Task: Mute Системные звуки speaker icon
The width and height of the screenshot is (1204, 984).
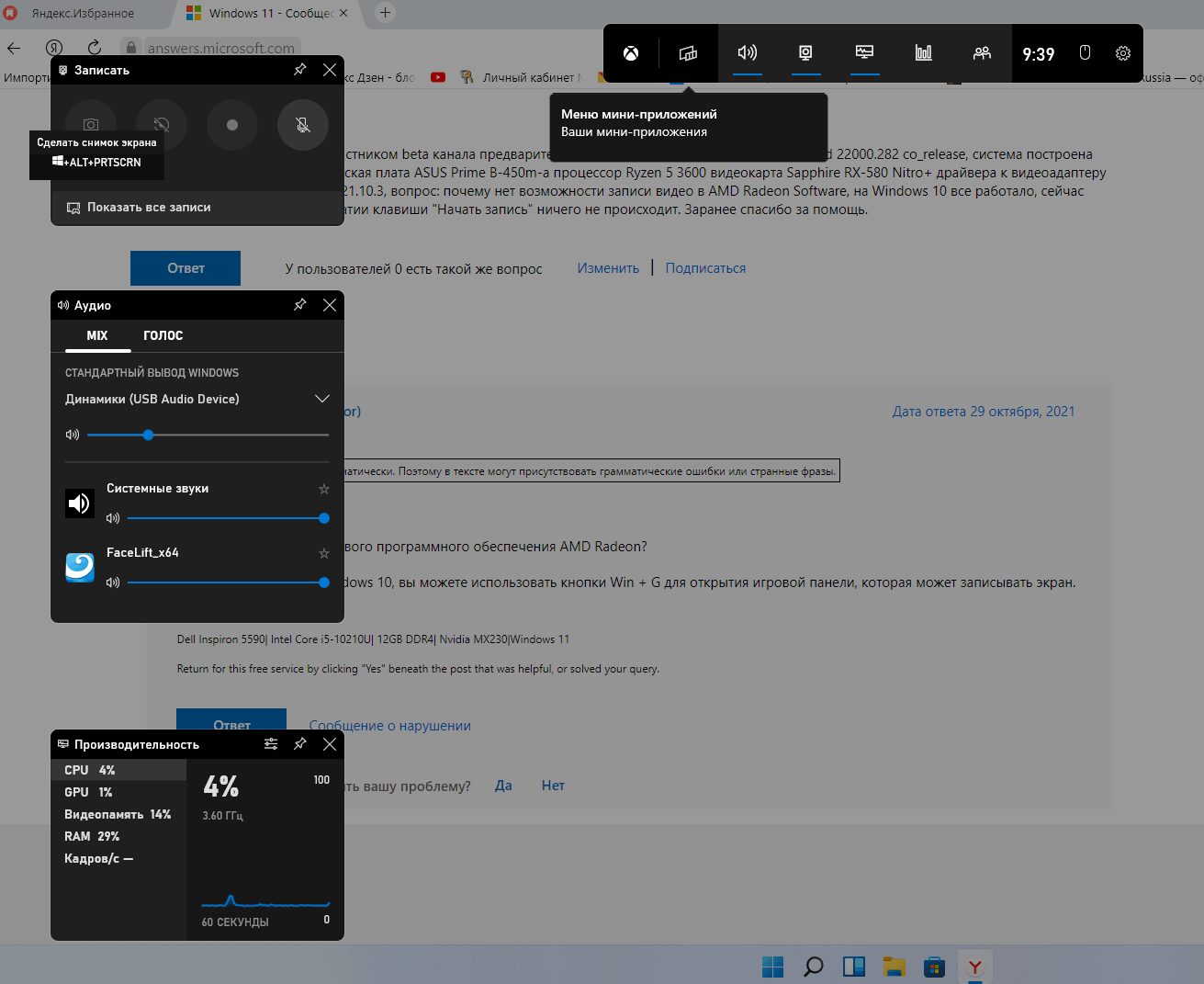Action: click(113, 518)
